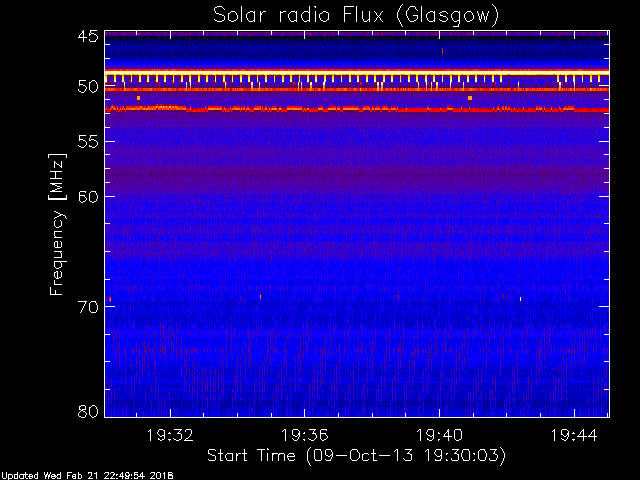Click the 60 frequency tick label

click(88, 197)
